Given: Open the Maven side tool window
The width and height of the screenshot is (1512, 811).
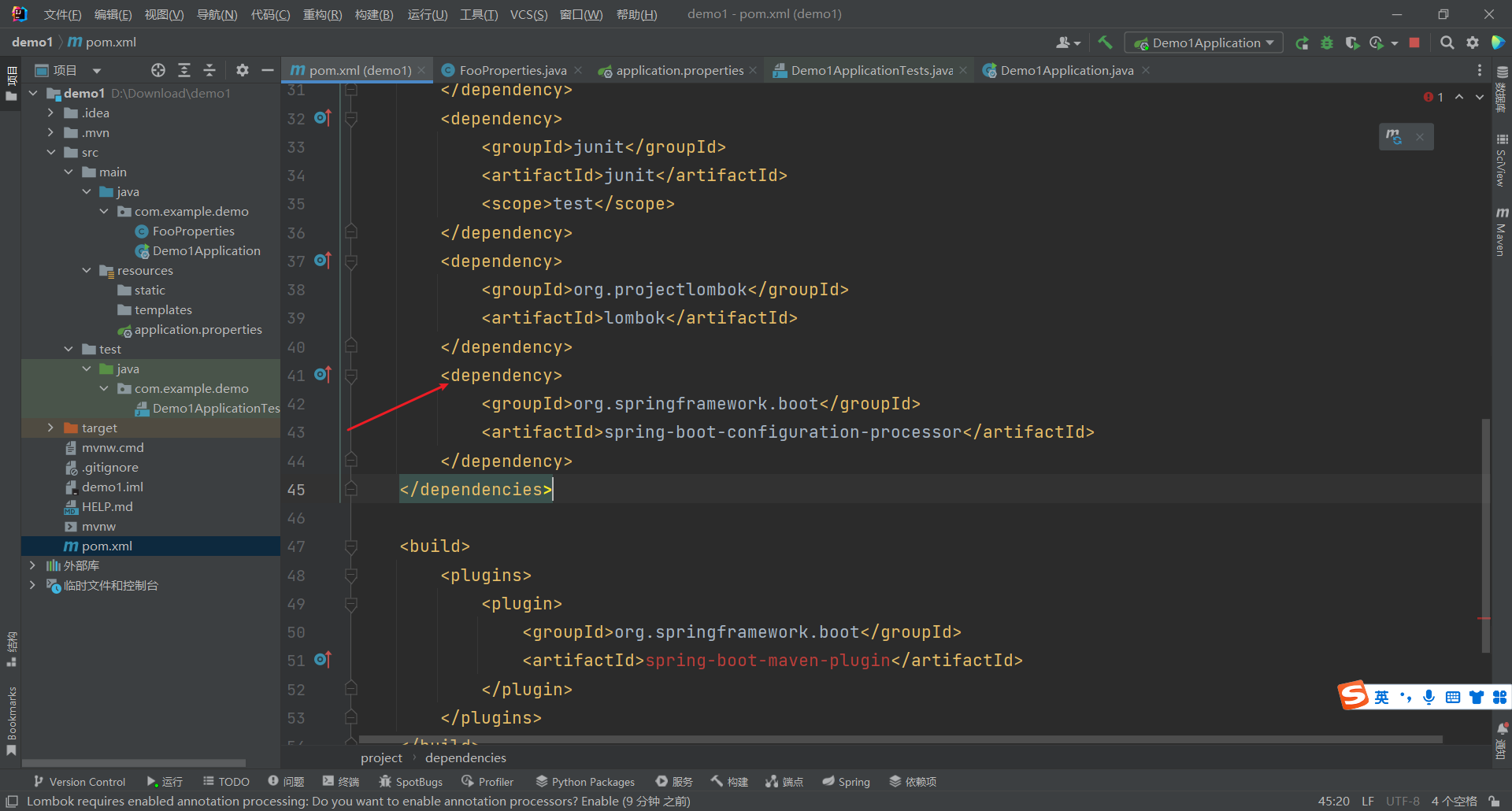Looking at the screenshot, I should (1502, 232).
